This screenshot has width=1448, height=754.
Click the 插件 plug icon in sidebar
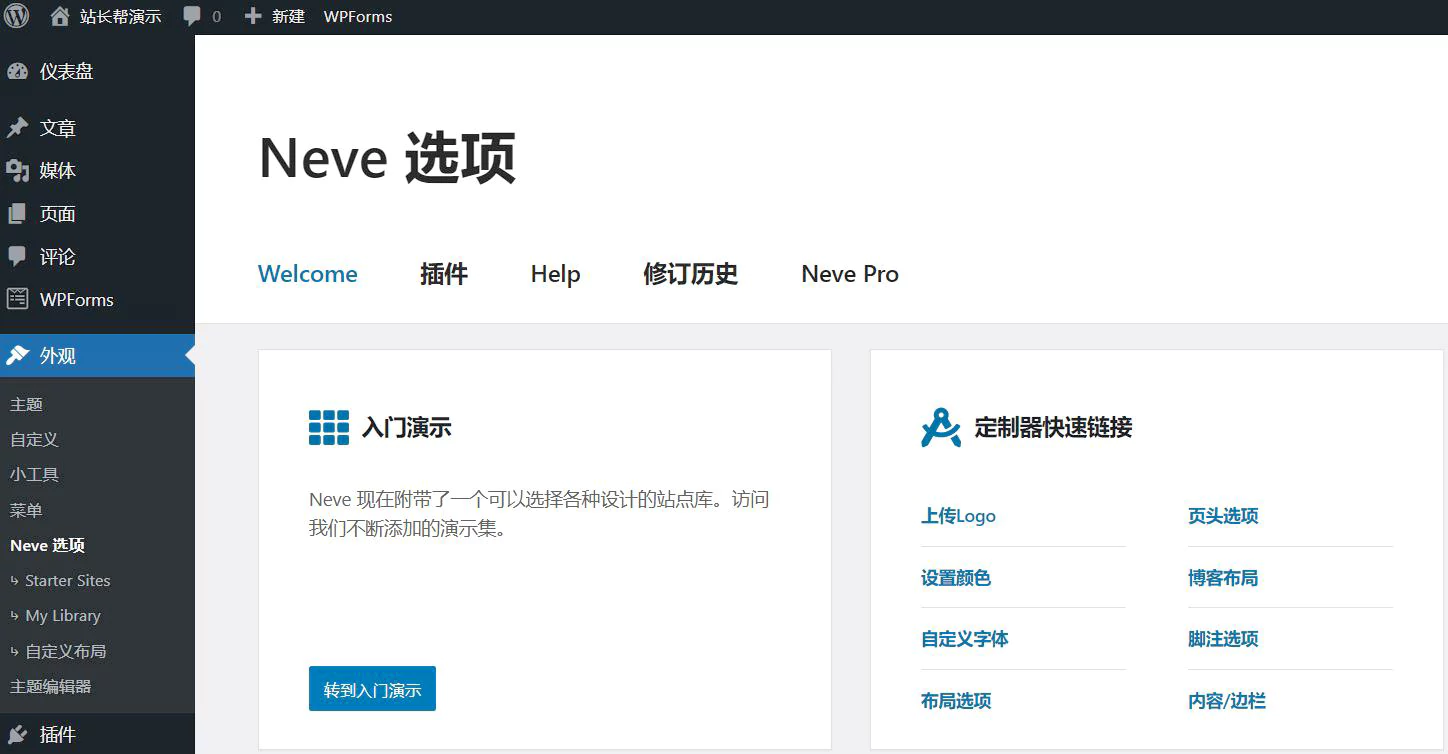(x=17, y=734)
